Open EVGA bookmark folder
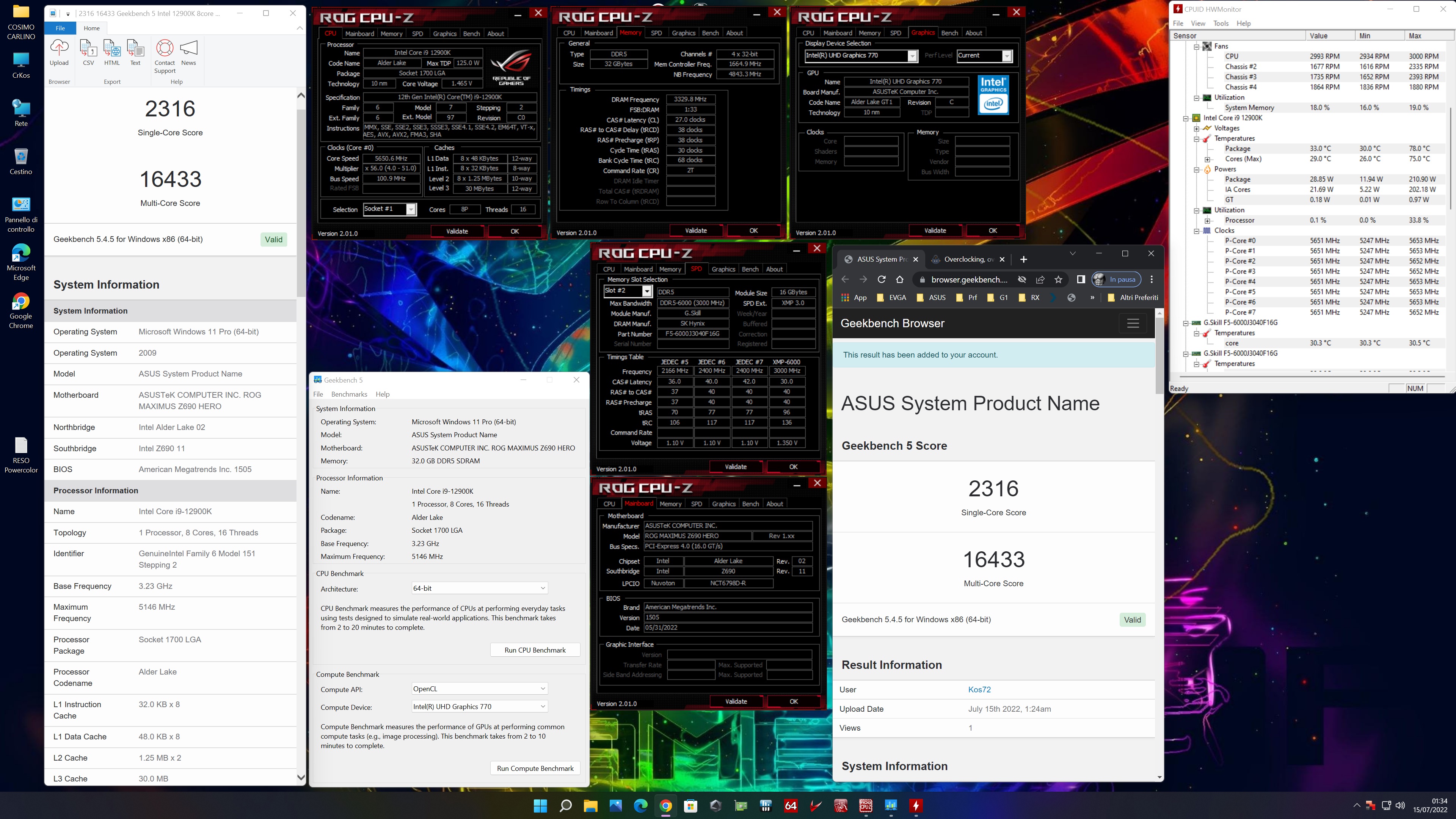 pos(891,297)
